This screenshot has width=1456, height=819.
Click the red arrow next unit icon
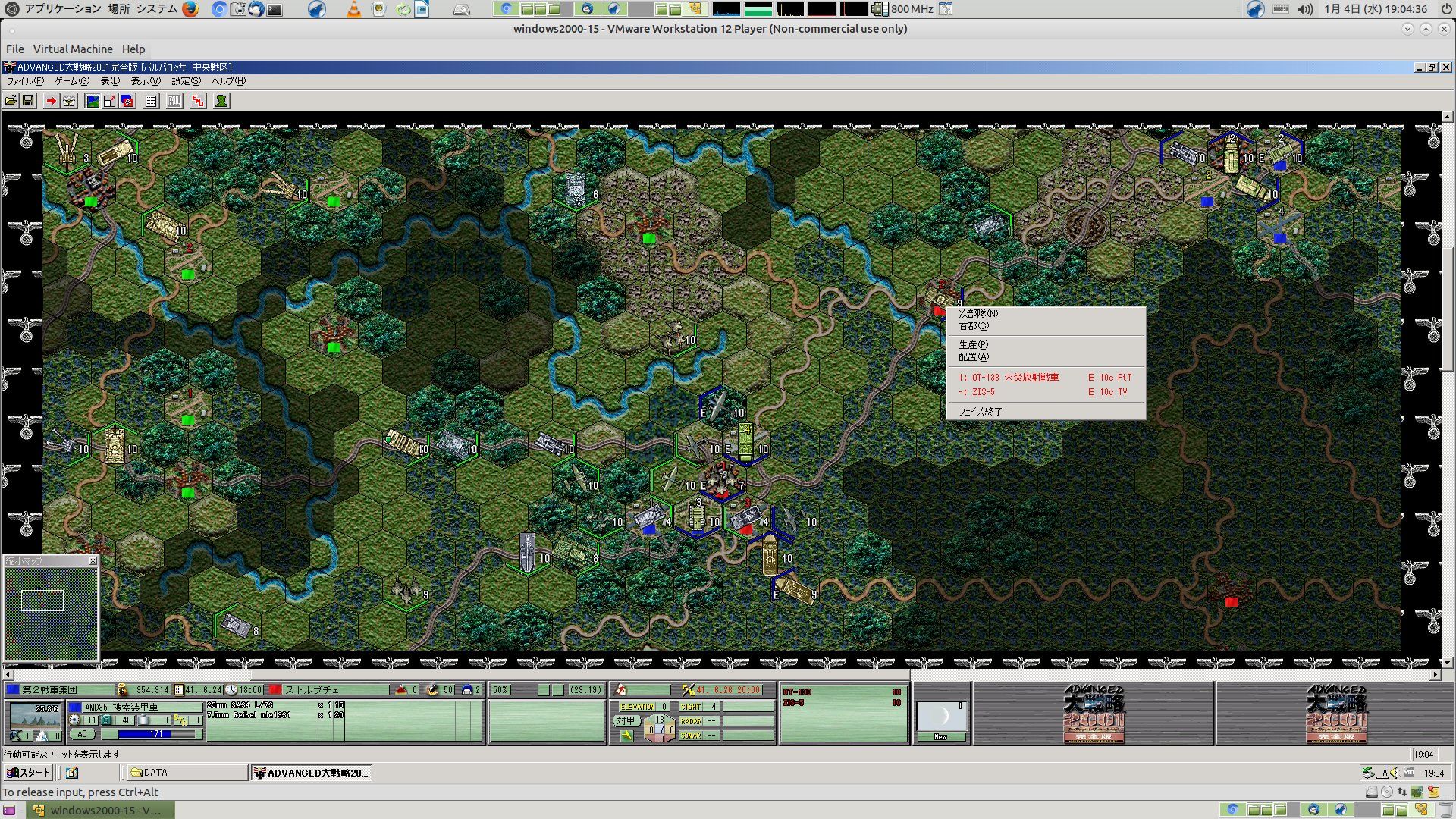pos(51,101)
